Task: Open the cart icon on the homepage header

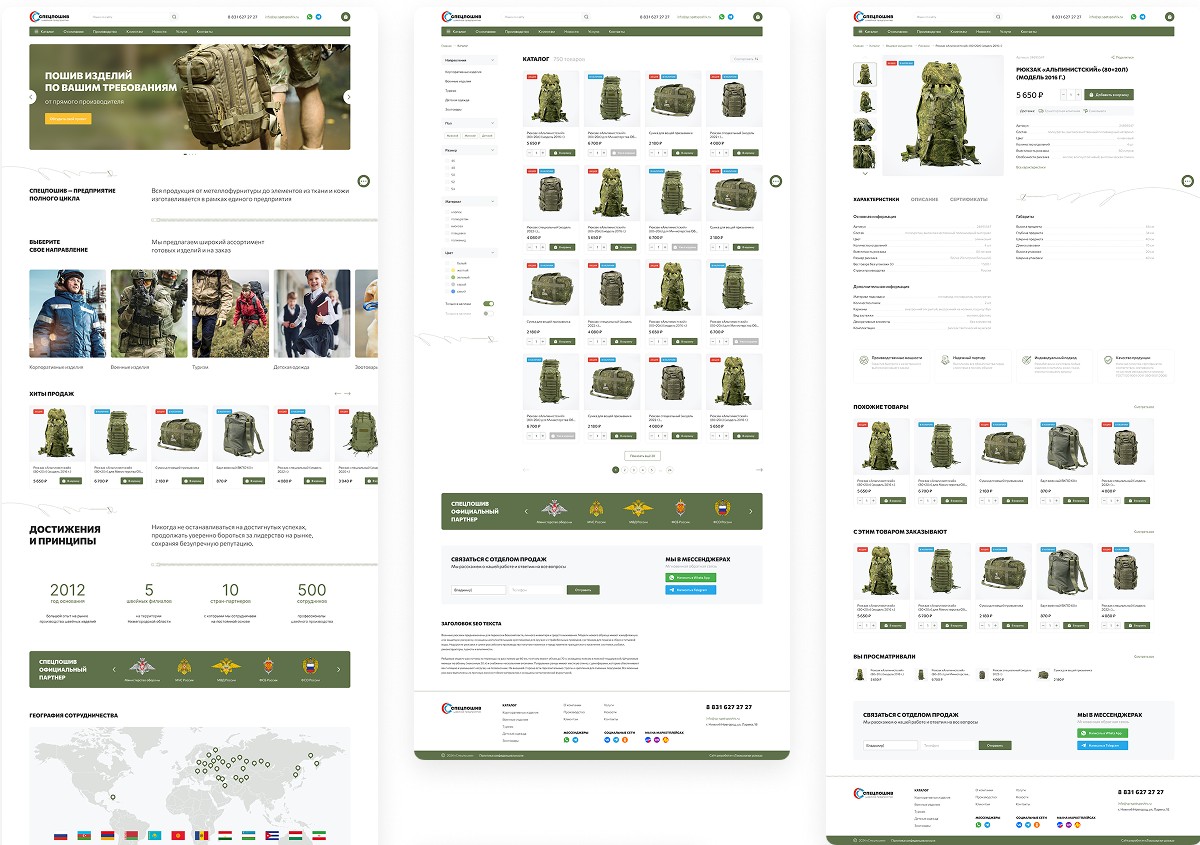Action: pyautogui.click(x=346, y=17)
